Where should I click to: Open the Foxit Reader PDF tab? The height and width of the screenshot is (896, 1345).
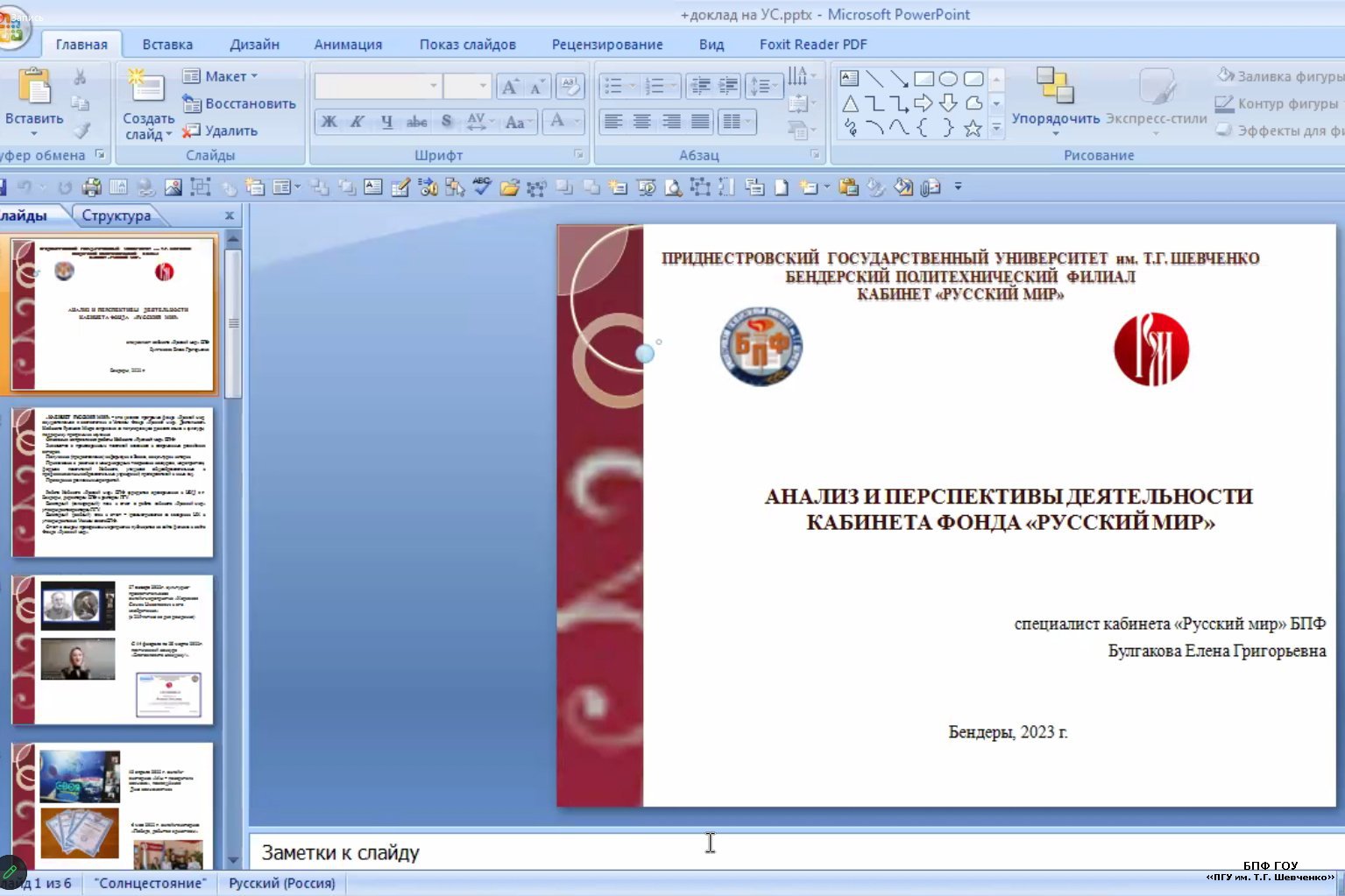[813, 45]
